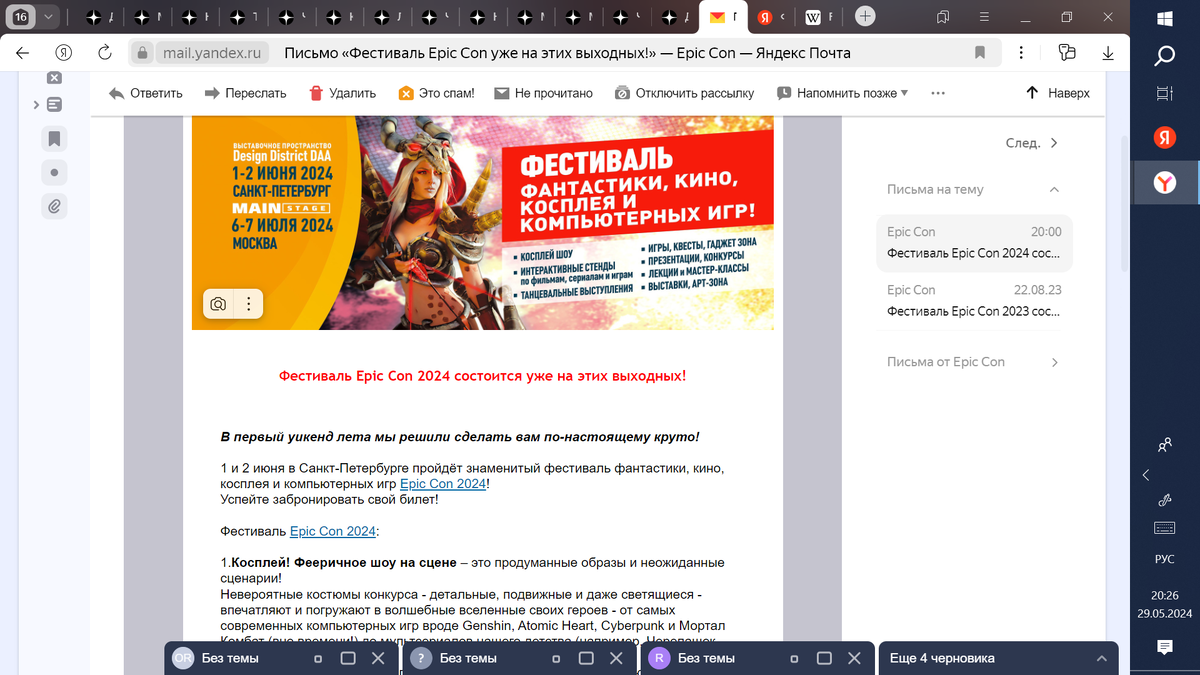The width and height of the screenshot is (1200, 675).
Task: Click the Reply (Ответить) button
Action: 146,93
